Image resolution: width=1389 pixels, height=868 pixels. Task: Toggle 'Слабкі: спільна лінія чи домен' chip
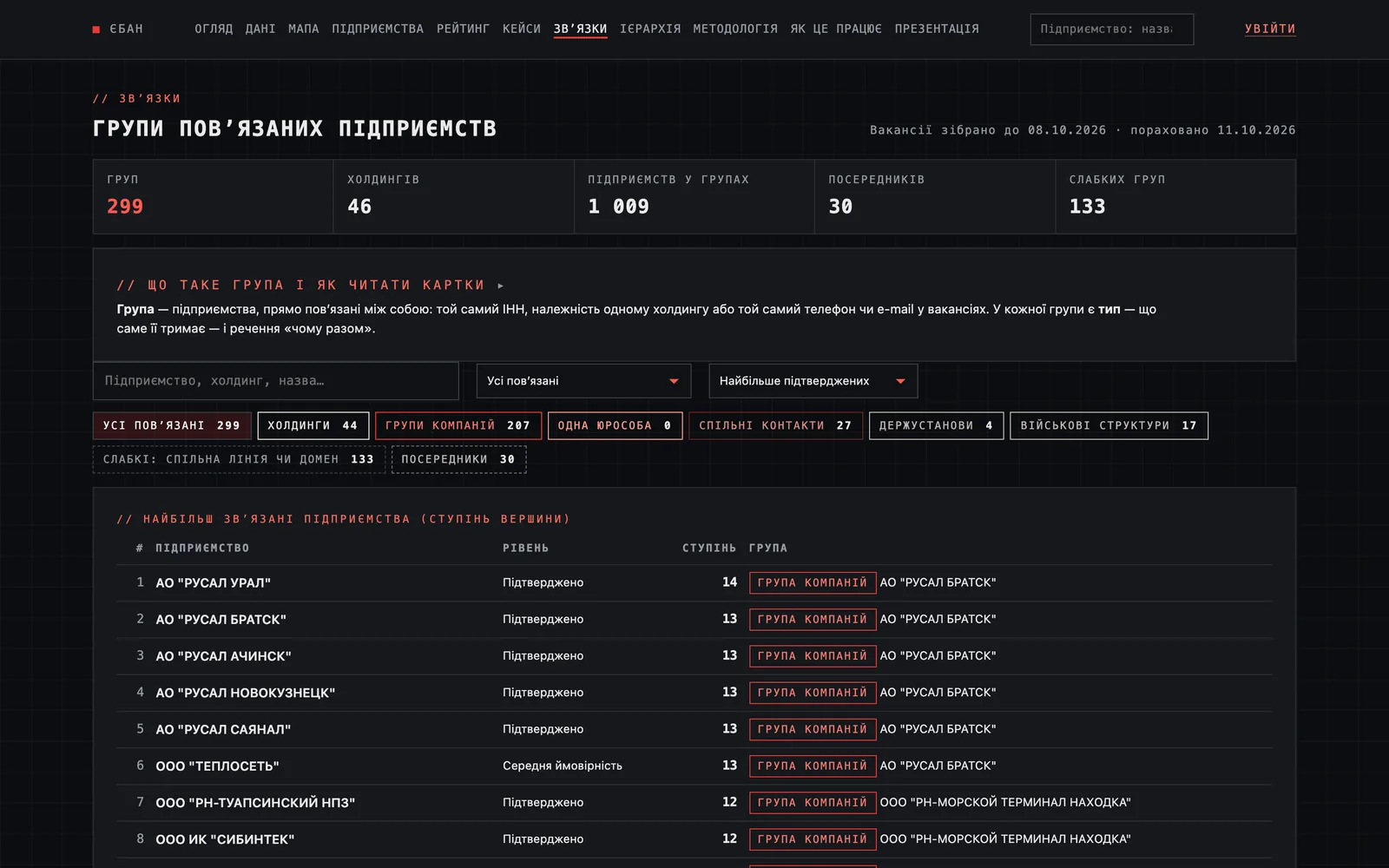click(x=239, y=459)
